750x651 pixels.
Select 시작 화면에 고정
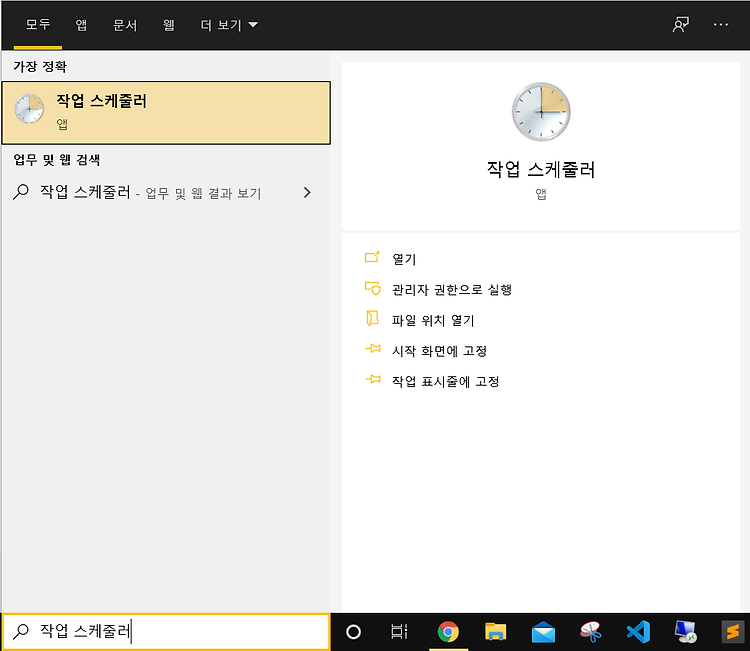(439, 351)
